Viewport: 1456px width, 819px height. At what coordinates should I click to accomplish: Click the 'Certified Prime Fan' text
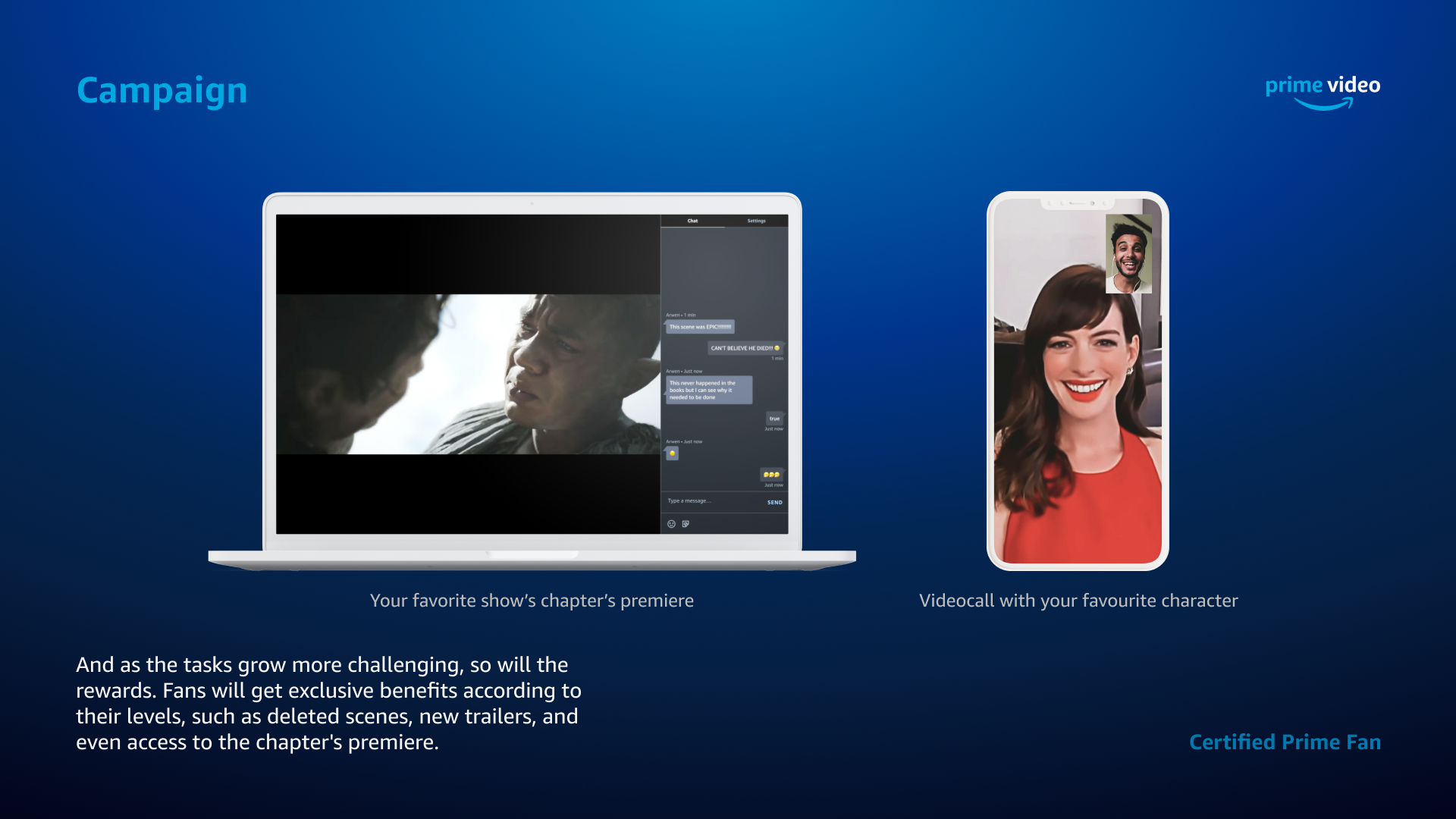click(1285, 742)
